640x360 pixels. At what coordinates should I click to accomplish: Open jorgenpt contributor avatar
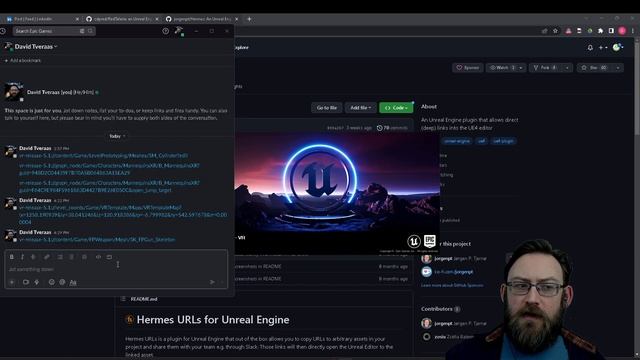[426, 323]
